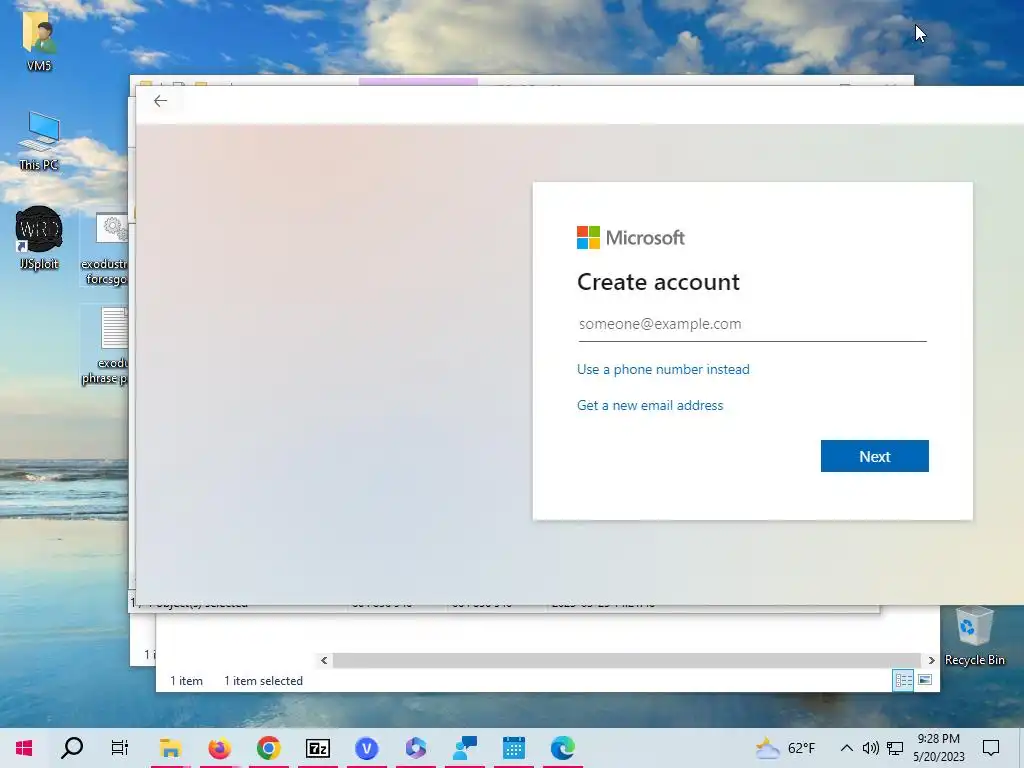Open the Windows Start menu
Image resolution: width=1024 pixels, height=768 pixels.
click(24, 748)
